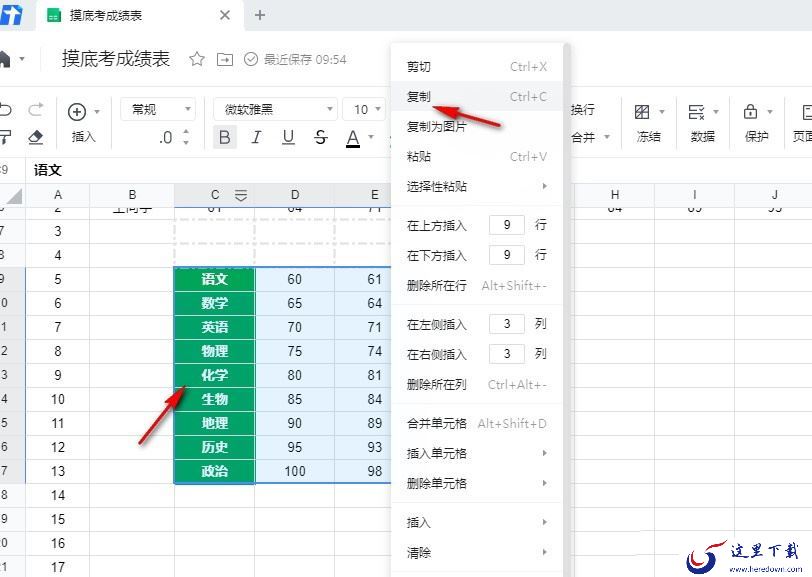The image size is (812, 577).
Task: Click the undo arrow icon
Action: [x=5, y=110]
